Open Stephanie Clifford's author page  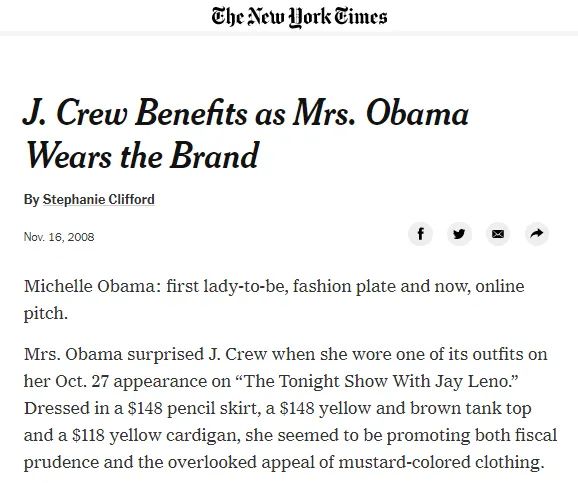click(x=98, y=199)
